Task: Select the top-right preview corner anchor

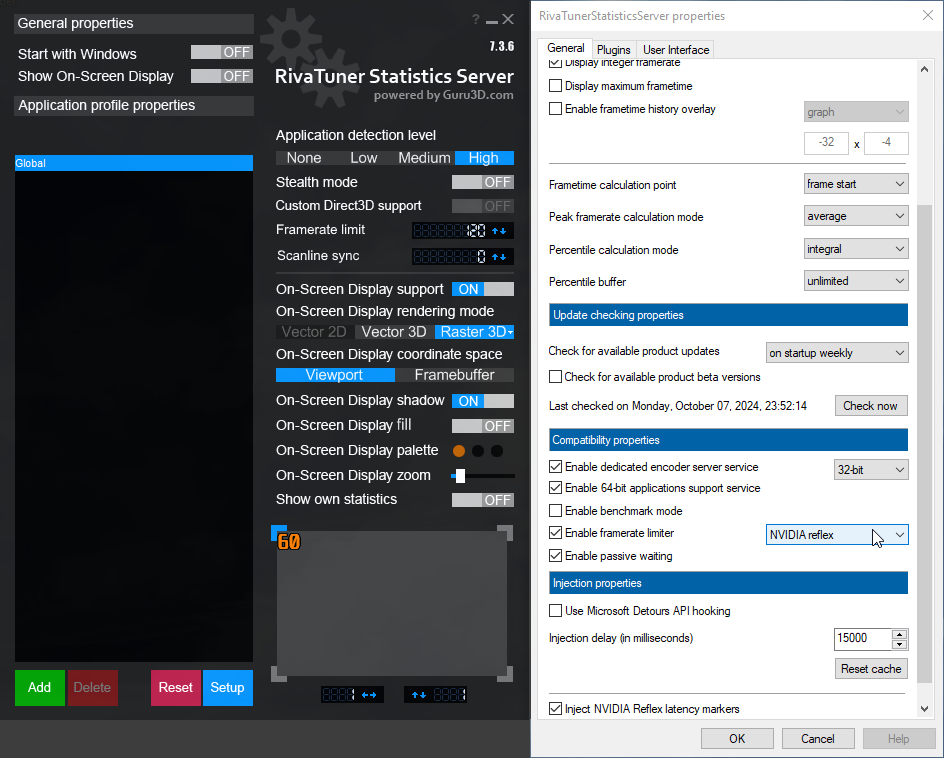Action: [505, 532]
